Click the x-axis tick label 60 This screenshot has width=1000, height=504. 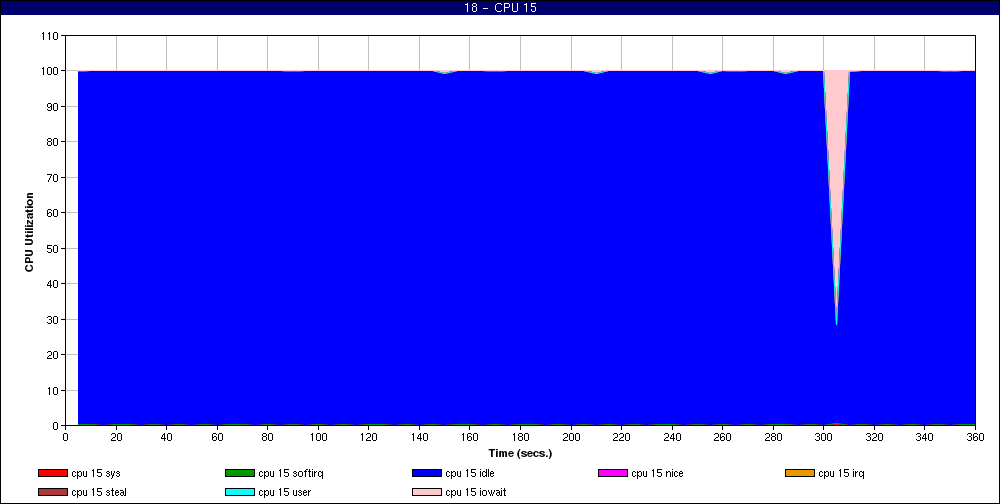(217, 437)
